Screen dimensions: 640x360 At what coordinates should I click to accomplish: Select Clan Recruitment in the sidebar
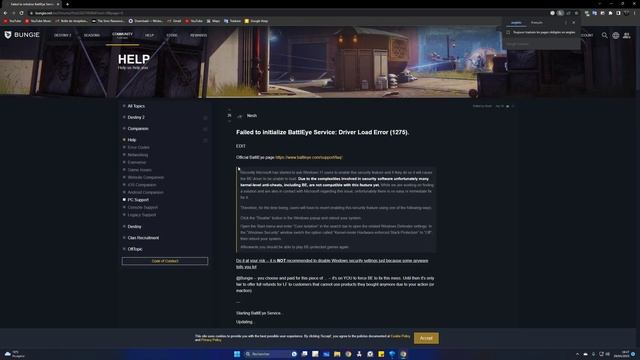tap(143, 238)
